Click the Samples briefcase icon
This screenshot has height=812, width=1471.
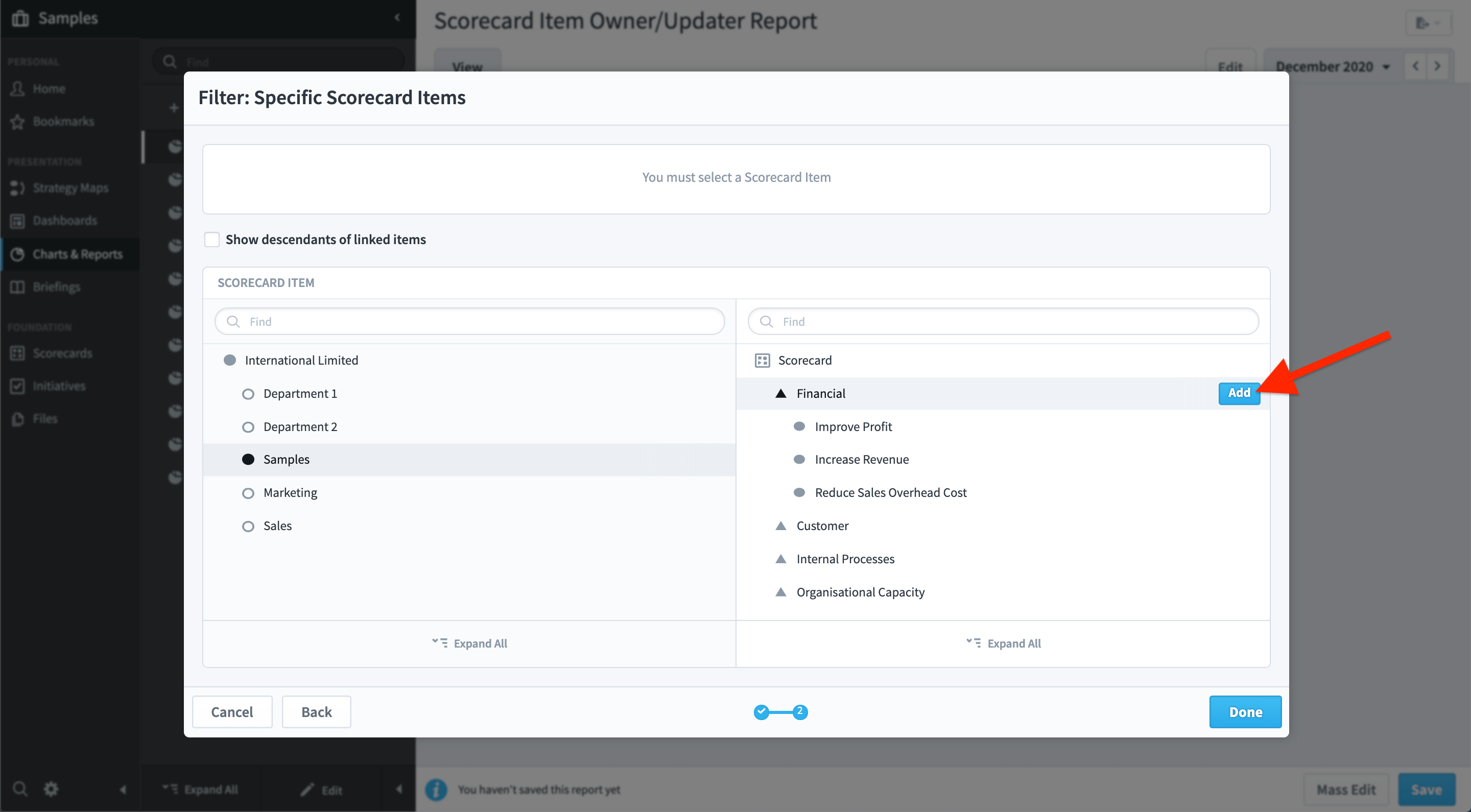[x=20, y=18]
